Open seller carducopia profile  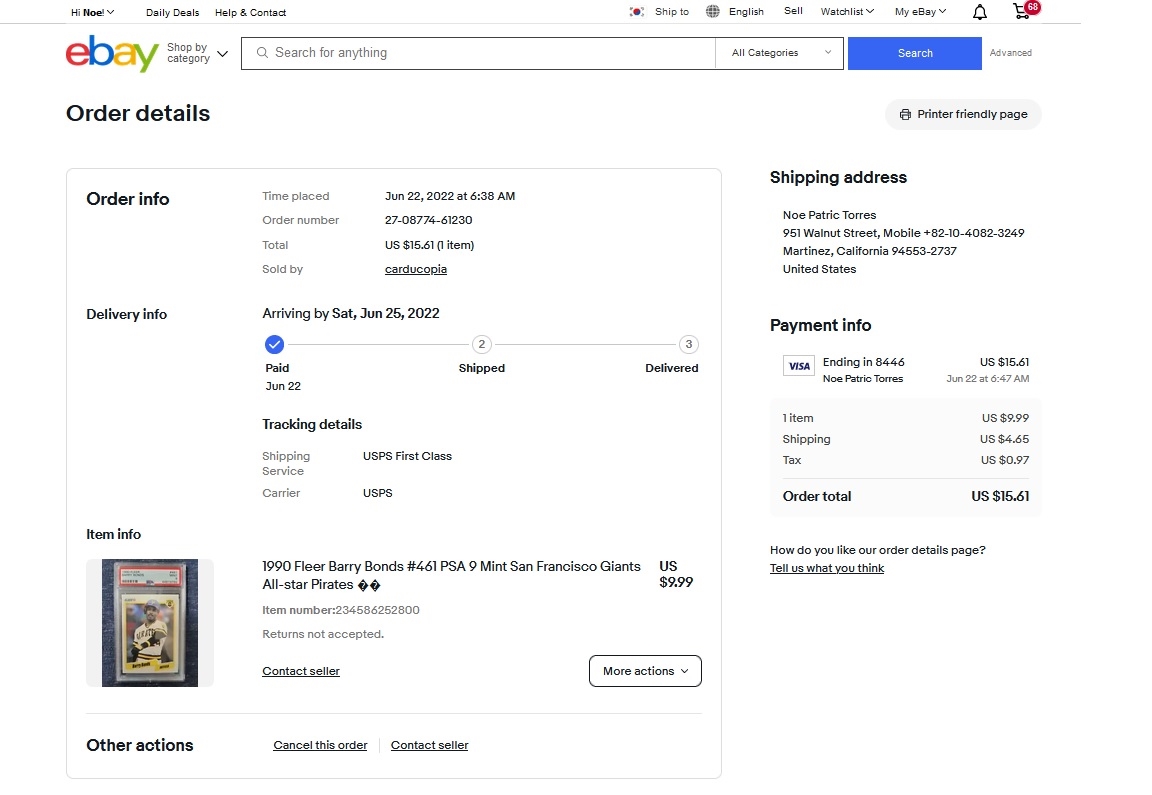pyautogui.click(x=416, y=269)
